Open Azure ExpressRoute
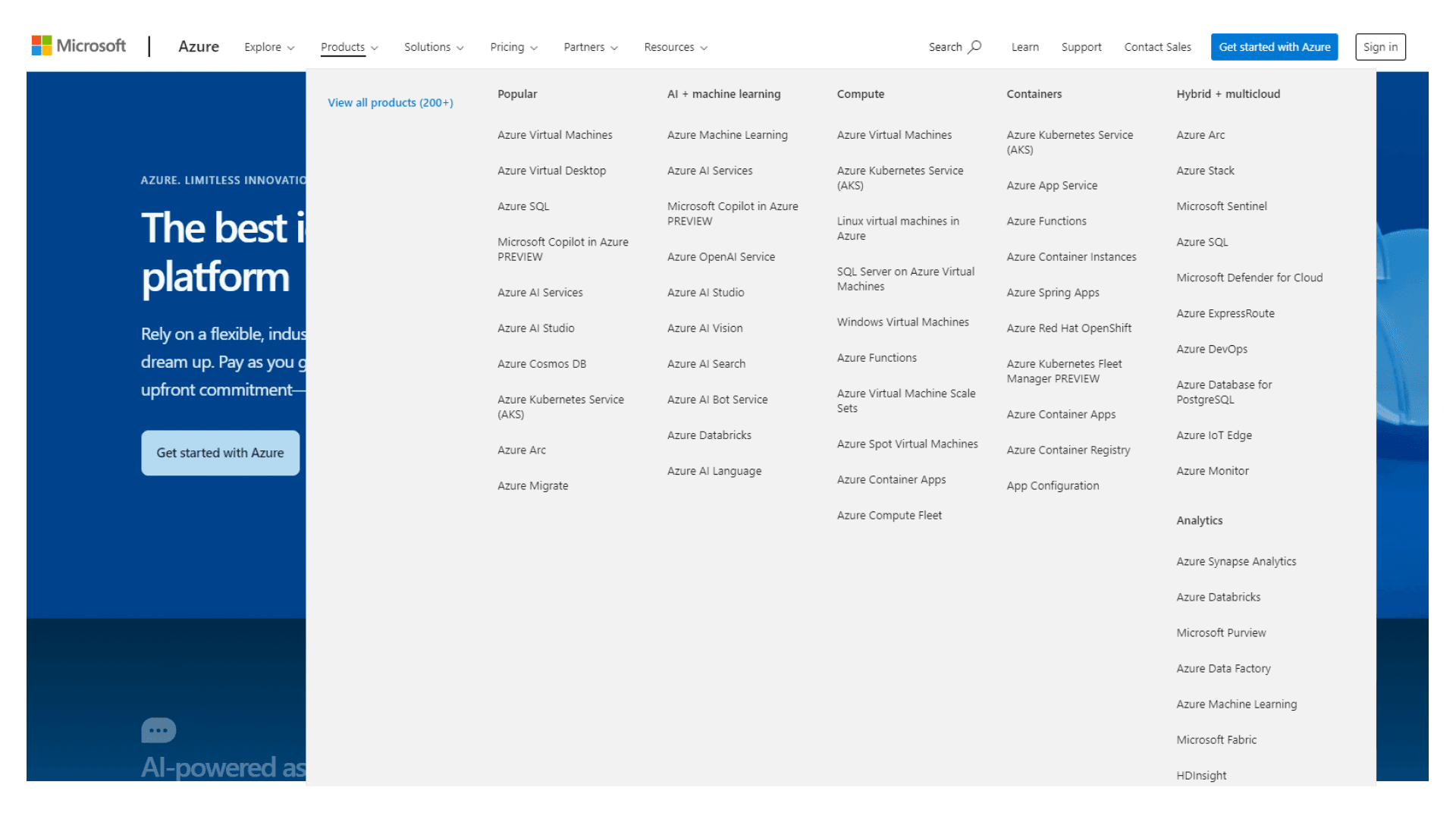 1225,313
